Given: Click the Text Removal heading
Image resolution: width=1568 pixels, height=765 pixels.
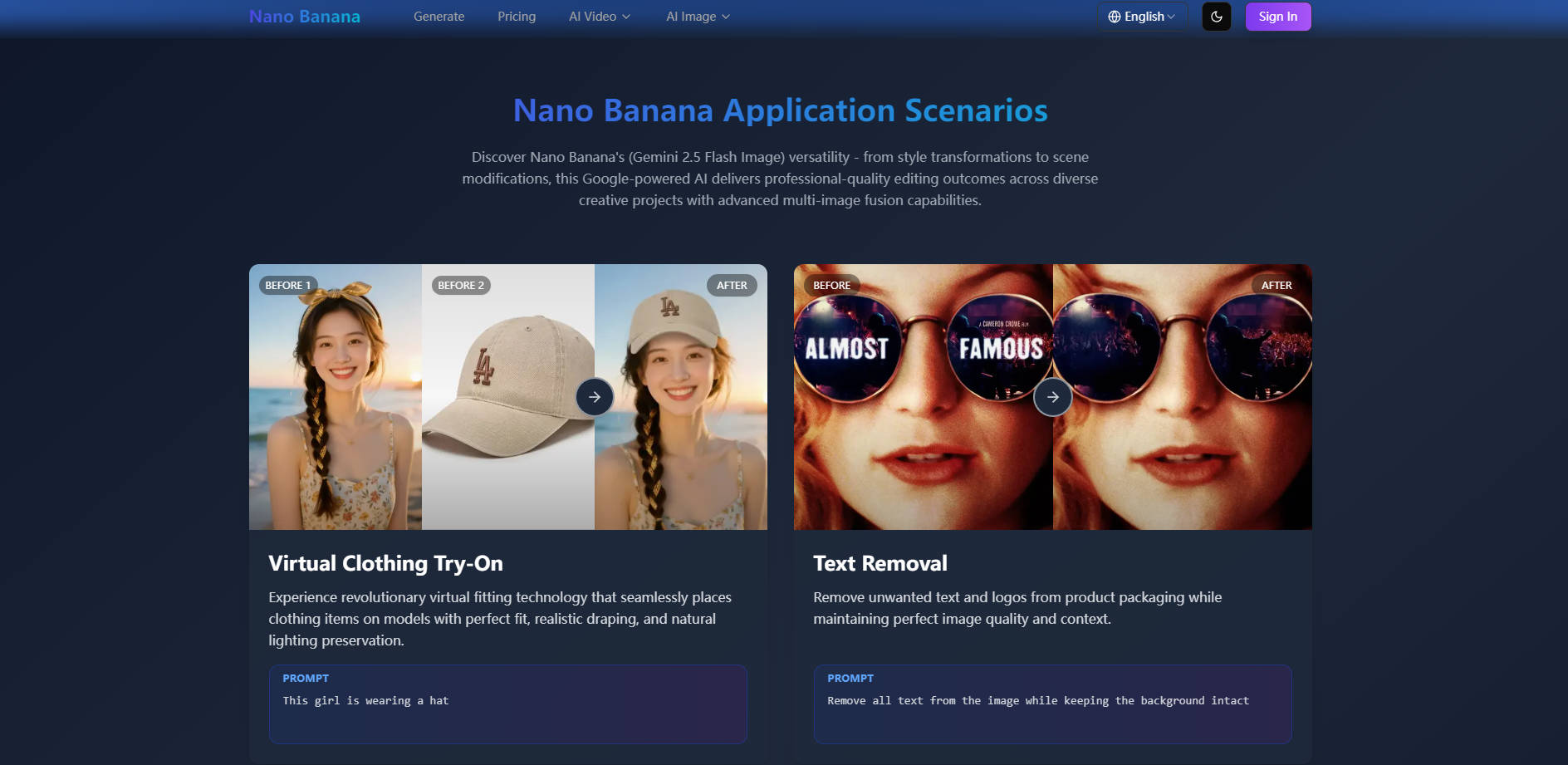Looking at the screenshot, I should click(880, 563).
